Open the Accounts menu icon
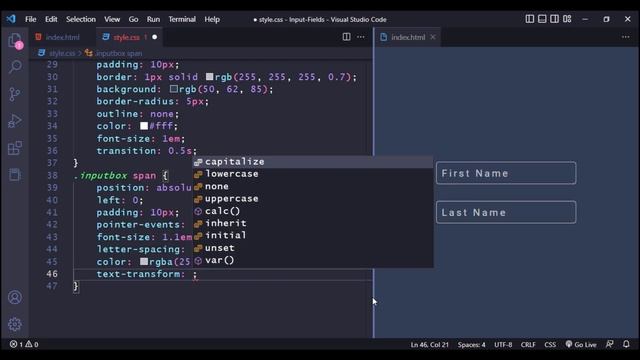 15,297
